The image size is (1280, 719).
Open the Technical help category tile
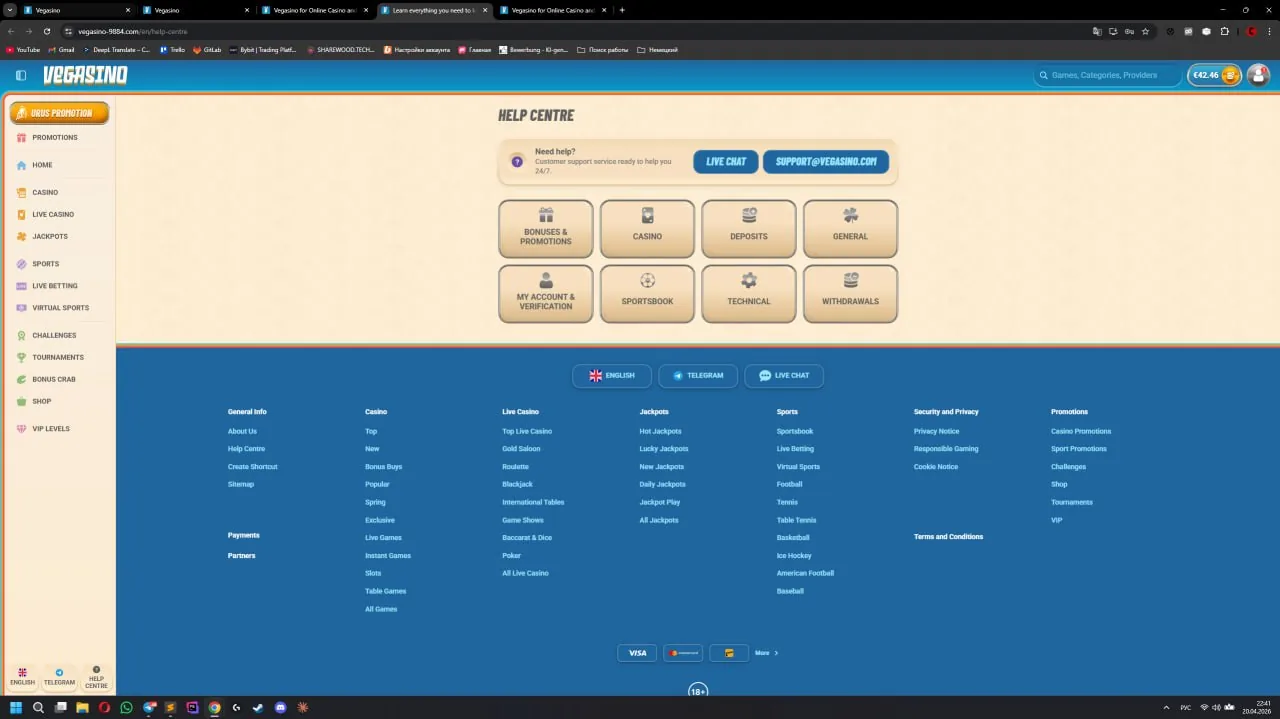pyautogui.click(x=749, y=294)
